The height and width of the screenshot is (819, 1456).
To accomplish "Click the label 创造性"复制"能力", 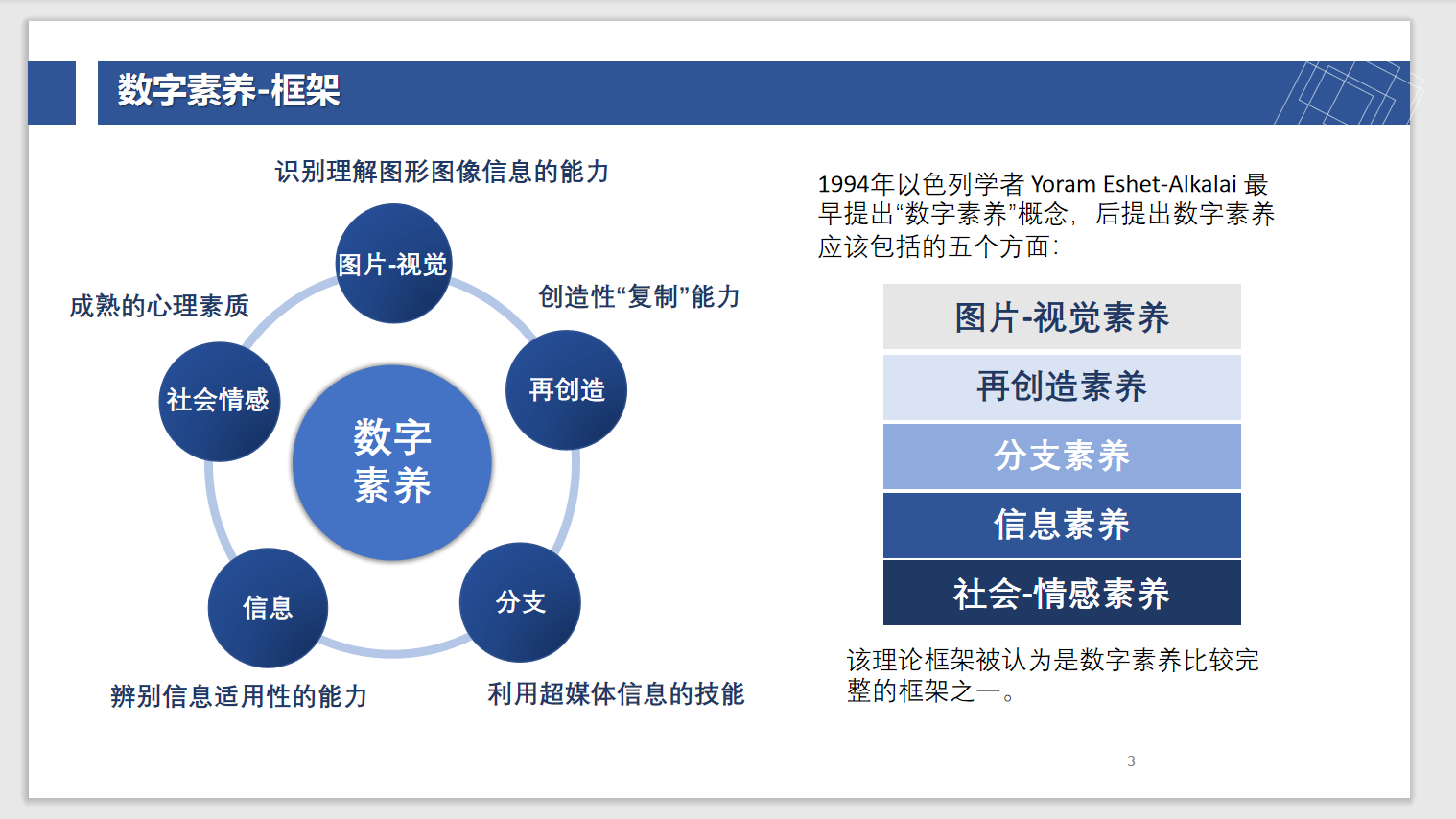I will pyautogui.click(x=637, y=298).
